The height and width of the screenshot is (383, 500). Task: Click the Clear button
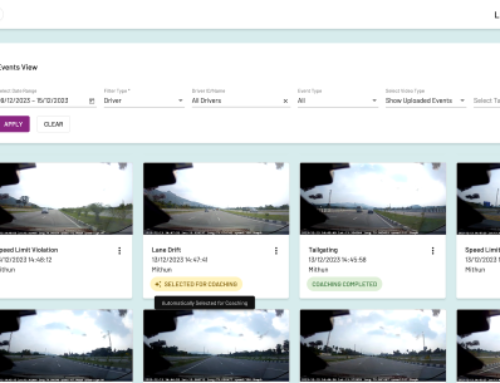pos(53,124)
